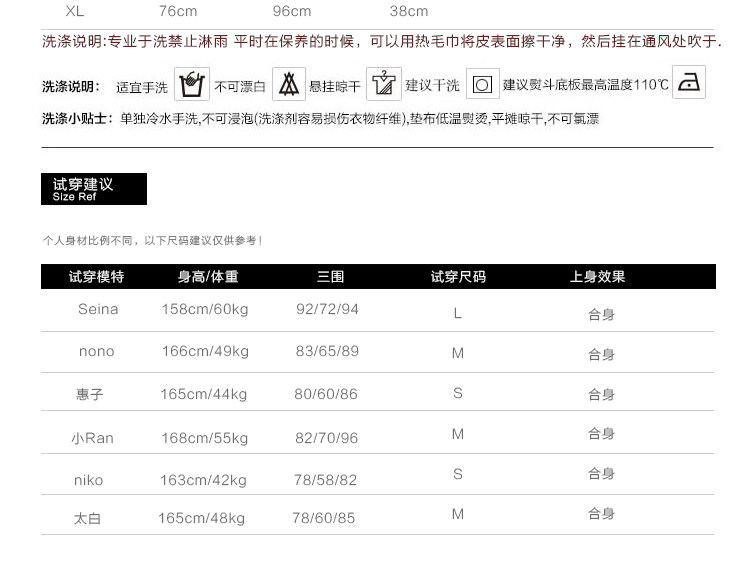Click model name 太白
This screenshot has height=561, width=750.
click(x=88, y=520)
